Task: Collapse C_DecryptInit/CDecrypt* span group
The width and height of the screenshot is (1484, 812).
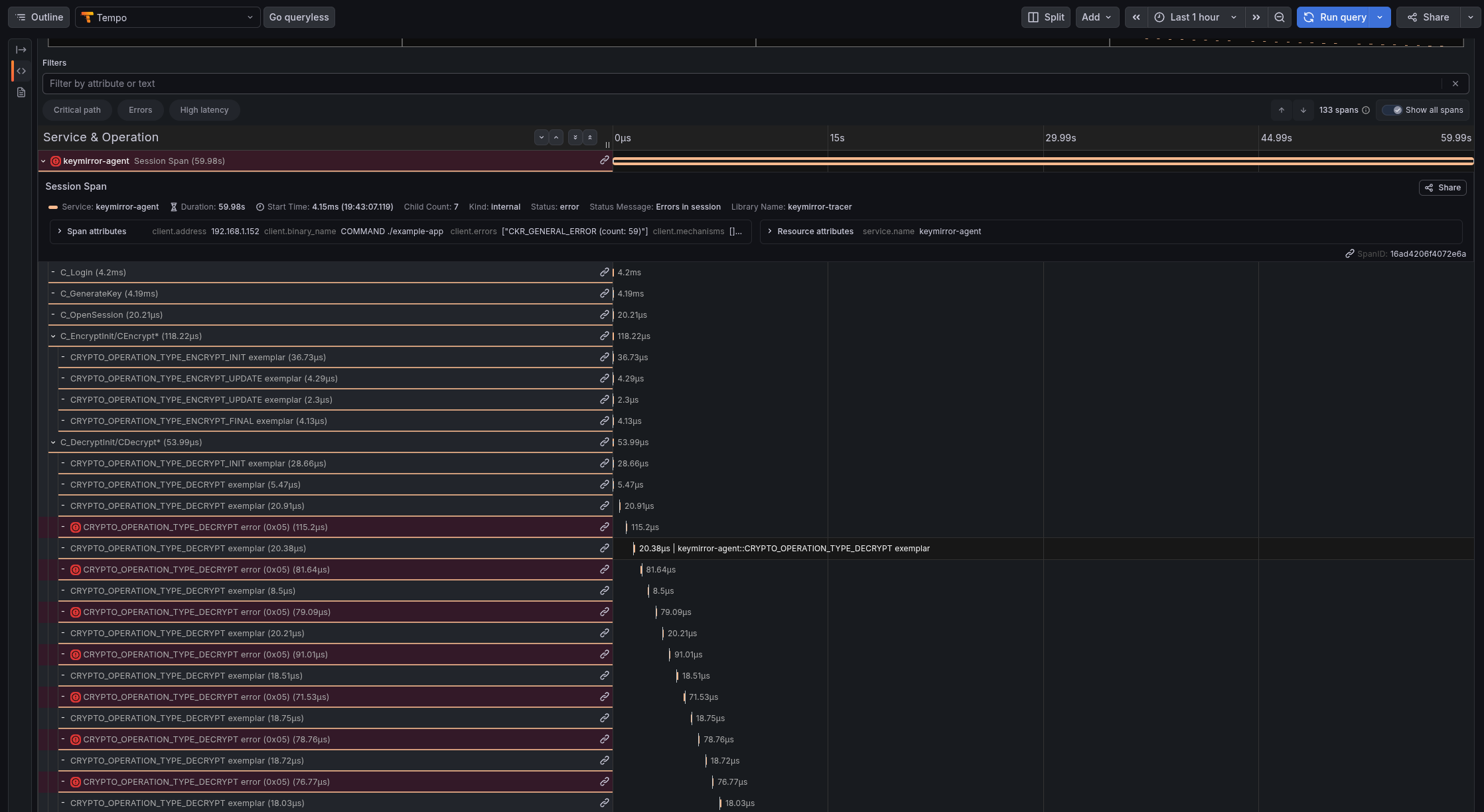Action: 54,442
